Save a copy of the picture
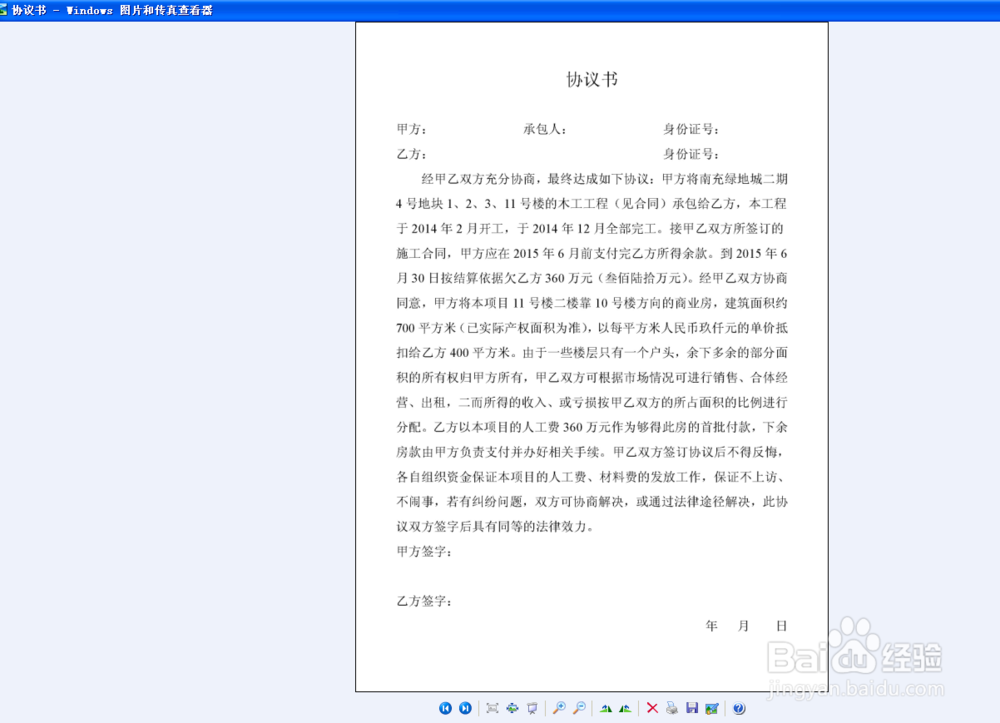Viewport: 1000px width, 723px height. pos(691,707)
